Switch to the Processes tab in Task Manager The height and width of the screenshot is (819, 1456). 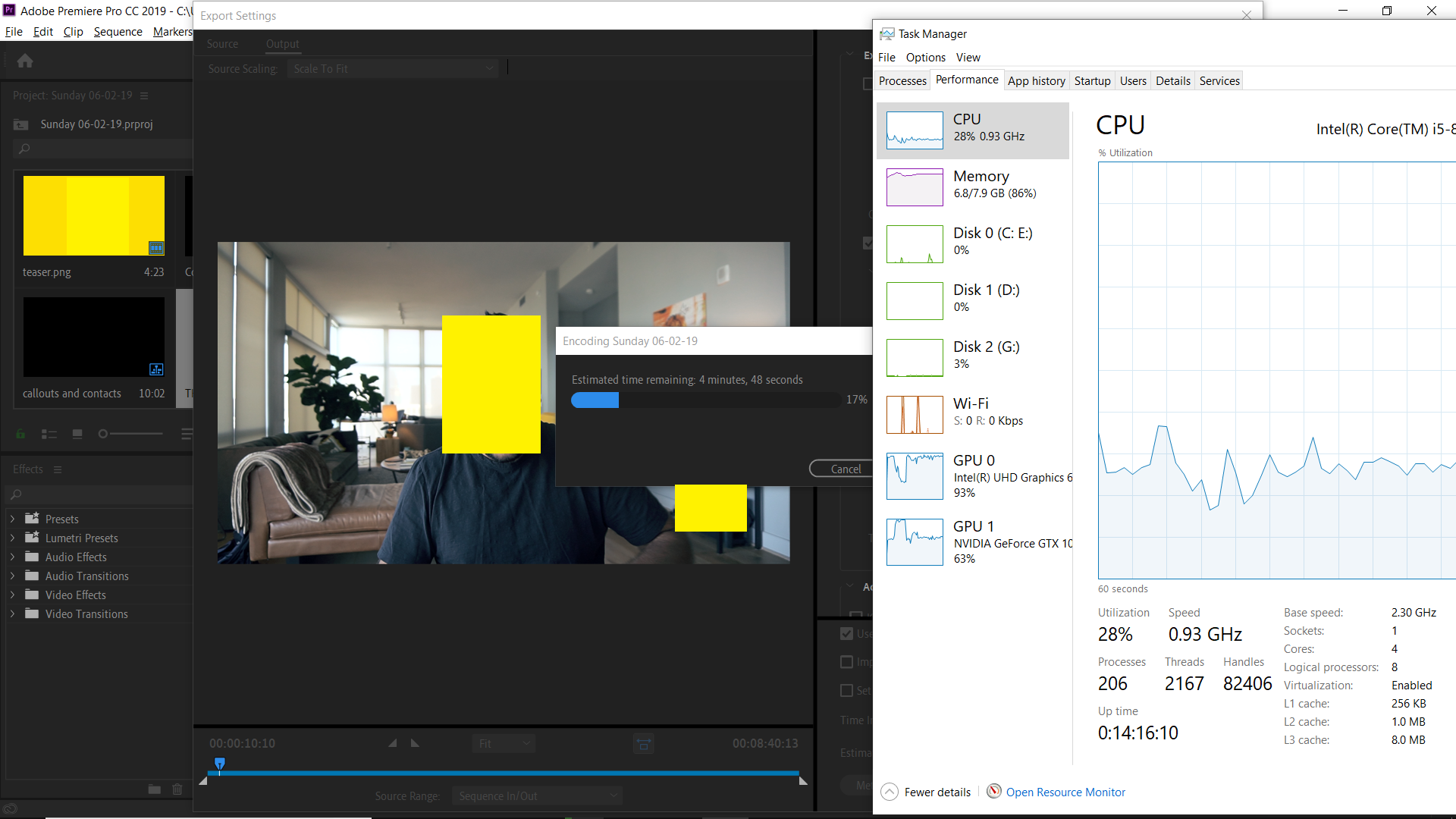[x=900, y=81]
